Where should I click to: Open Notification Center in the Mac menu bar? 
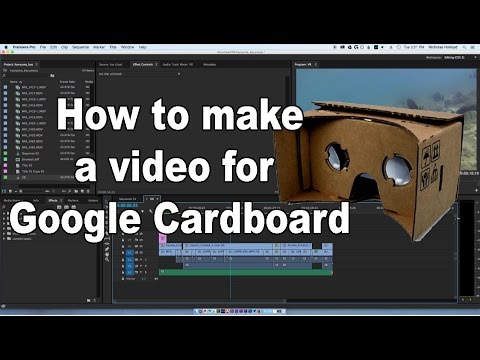pos(473,47)
